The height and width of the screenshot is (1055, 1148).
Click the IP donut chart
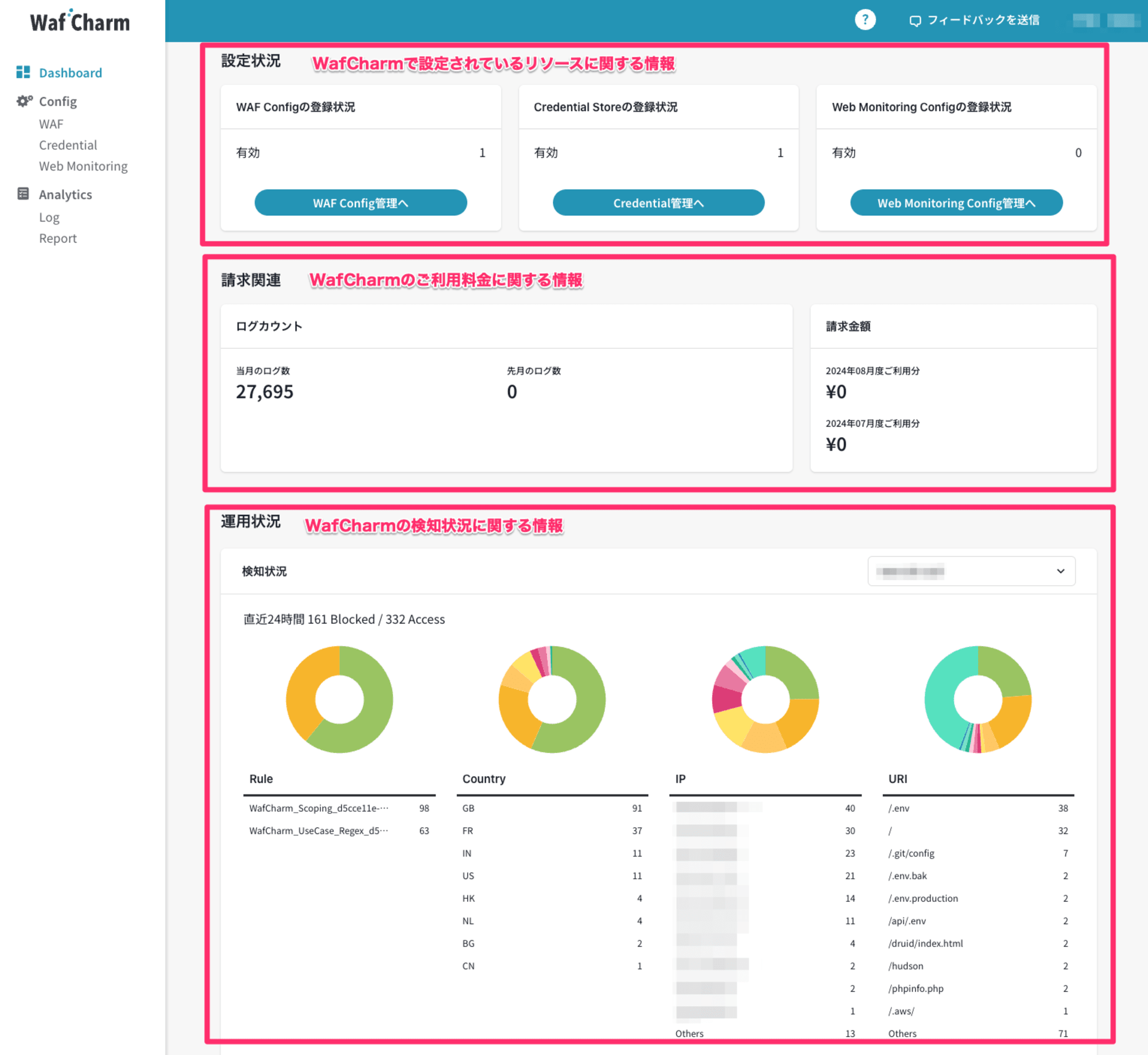[x=765, y=699]
